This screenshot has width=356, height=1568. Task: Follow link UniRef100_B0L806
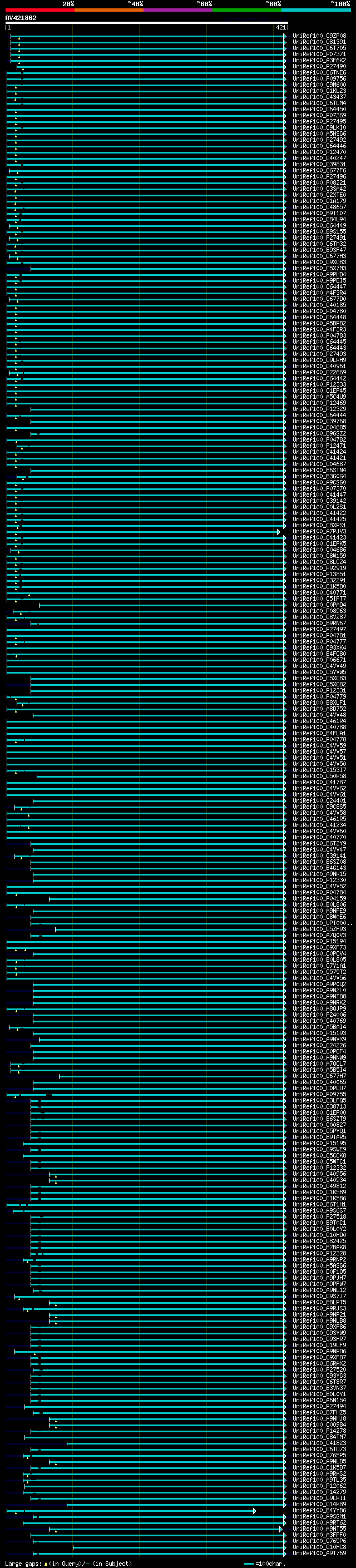(319, 904)
